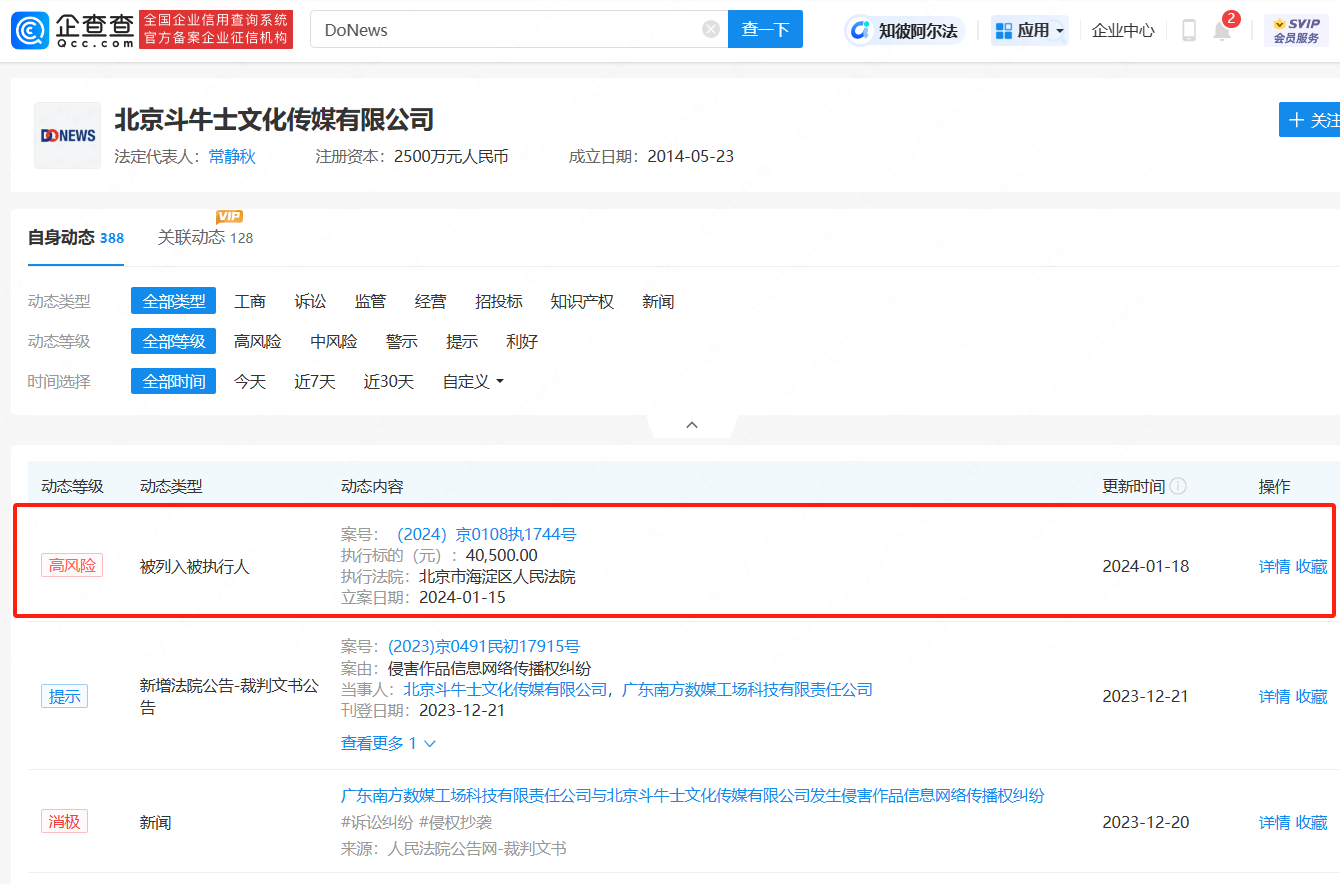
Task: Click the 被列入被执行人 cell
Action: pyautogui.click(x=195, y=566)
